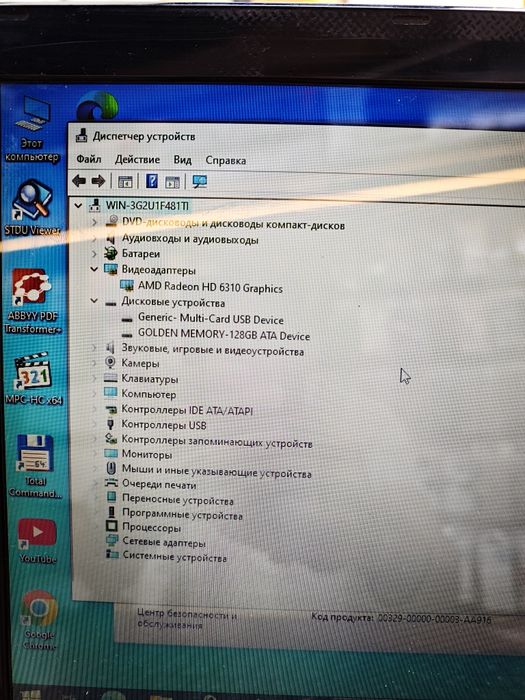Expand the Батареи category arrow
This screenshot has width=525, height=700.
[x=94, y=254]
